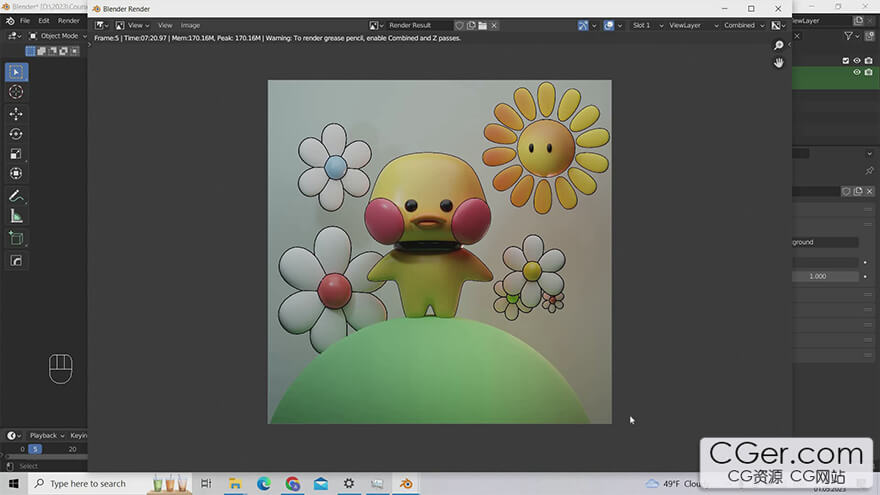Click the invert selection mode icon
880x495 pixels.
pyautogui.click(x=63, y=51)
